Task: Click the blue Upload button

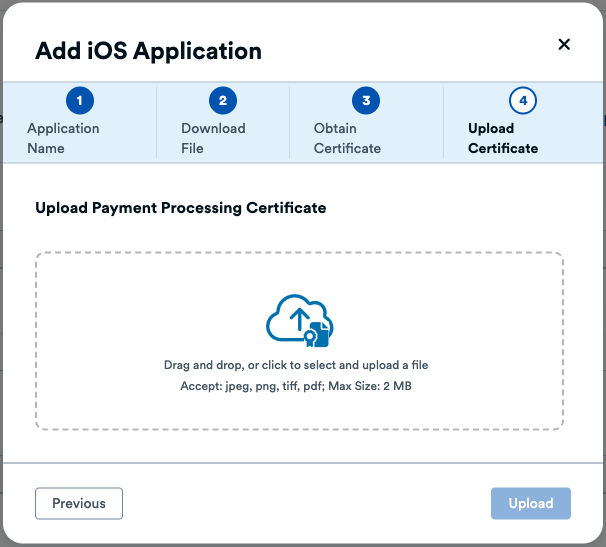Action: (530, 503)
